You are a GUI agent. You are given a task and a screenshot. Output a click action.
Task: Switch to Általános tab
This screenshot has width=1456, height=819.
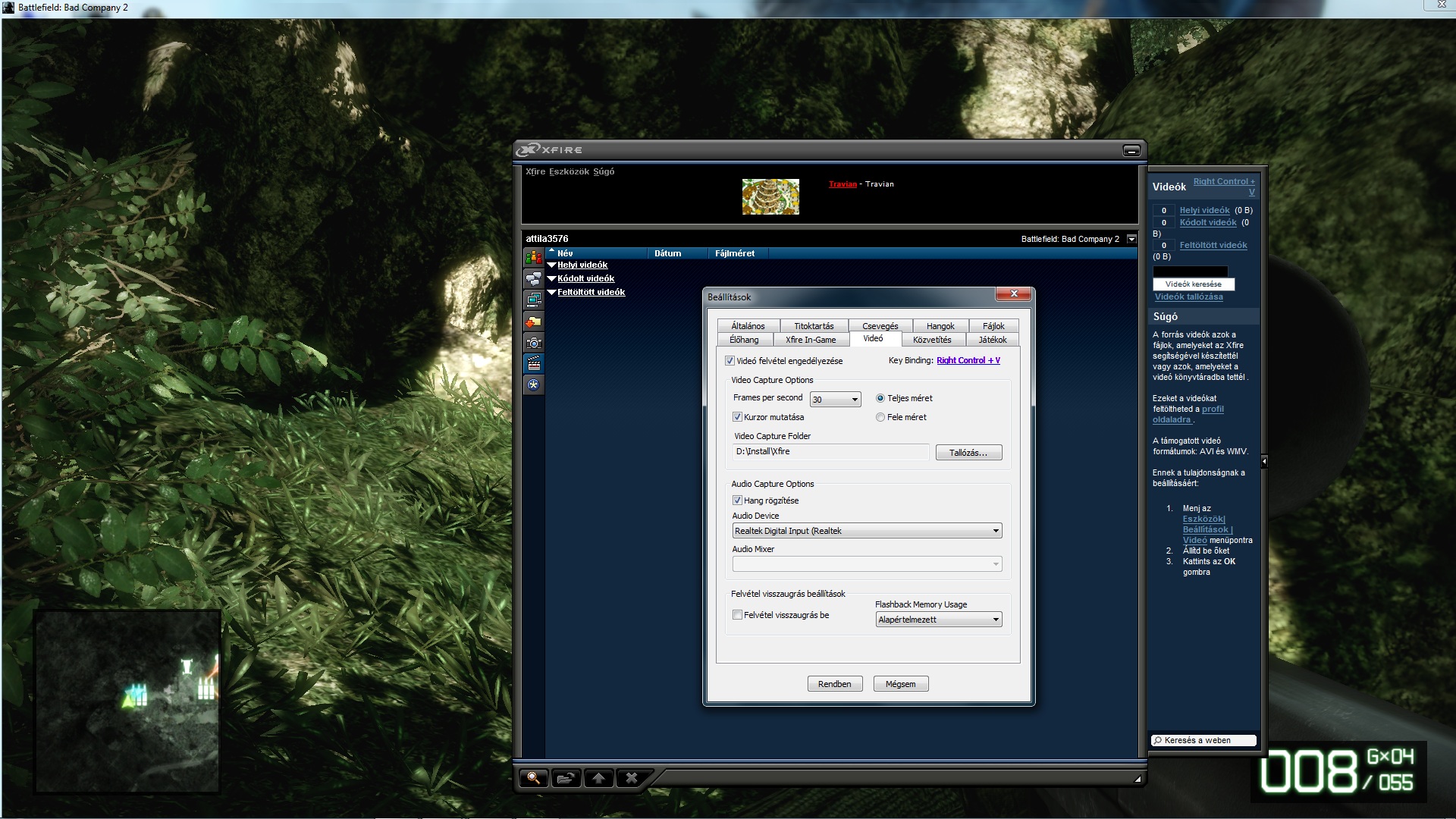coord(748,326)
